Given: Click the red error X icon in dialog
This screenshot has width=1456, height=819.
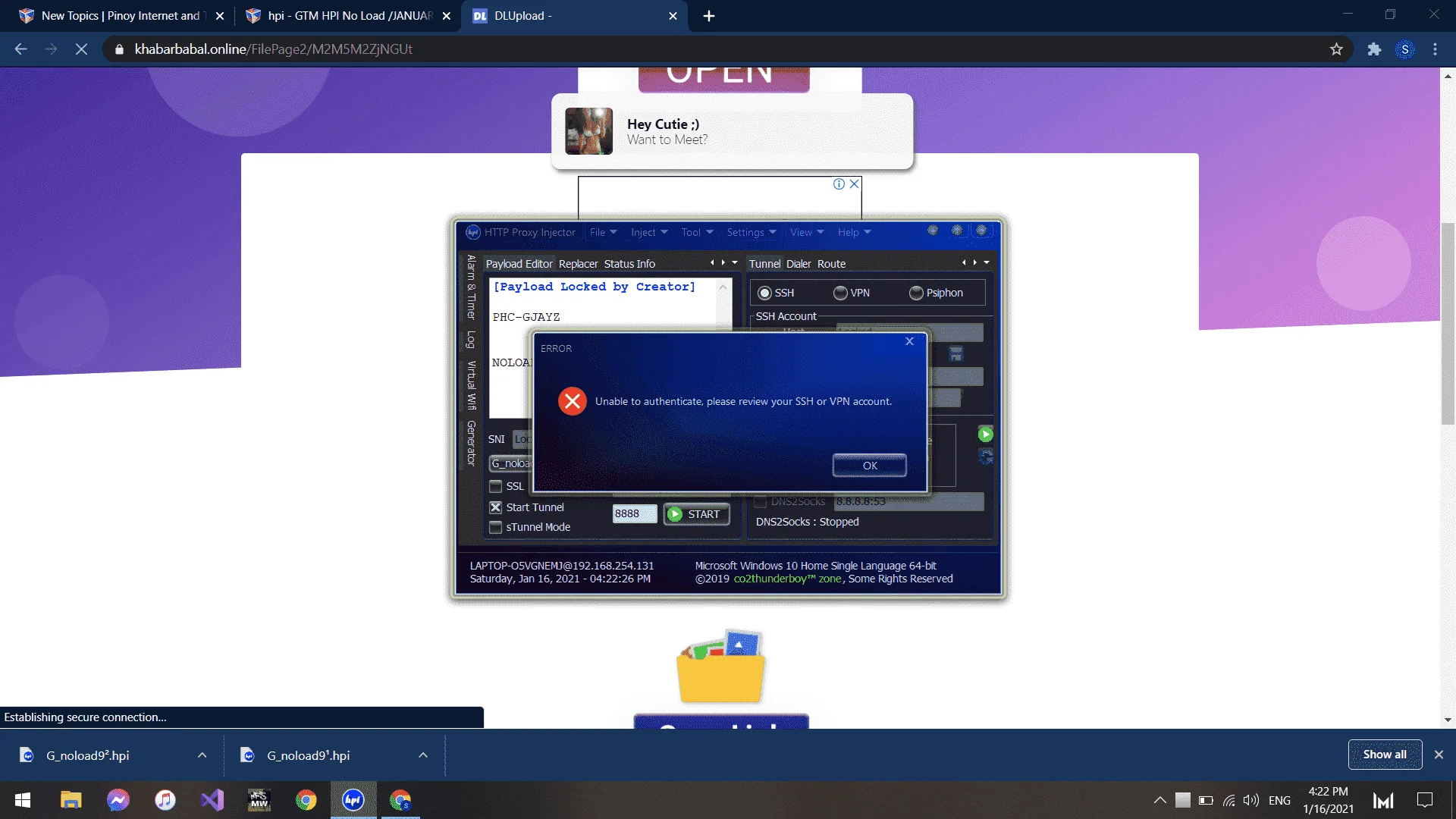Looking at the screenshot, I should [573, 401].
